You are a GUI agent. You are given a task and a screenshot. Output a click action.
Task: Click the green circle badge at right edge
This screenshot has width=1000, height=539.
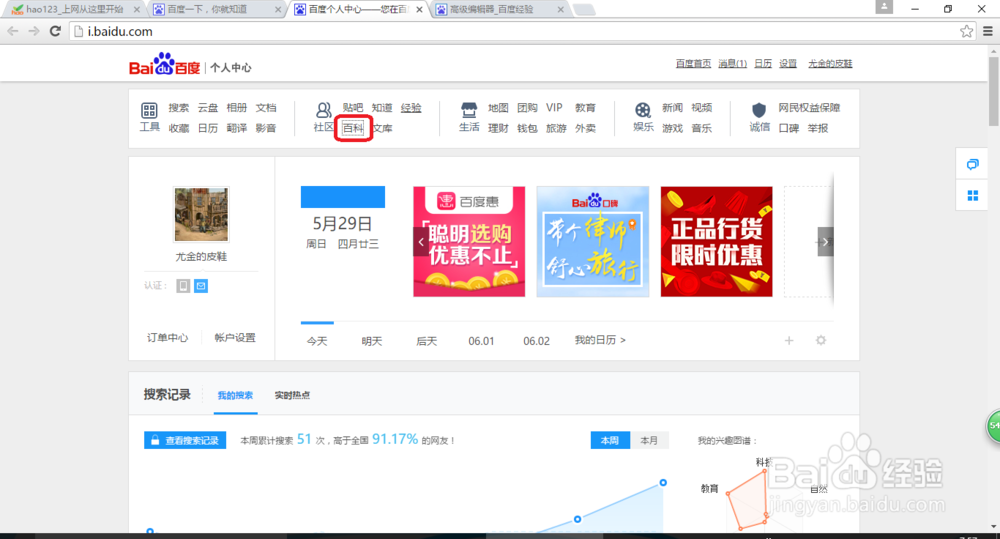tap(994, 426)
